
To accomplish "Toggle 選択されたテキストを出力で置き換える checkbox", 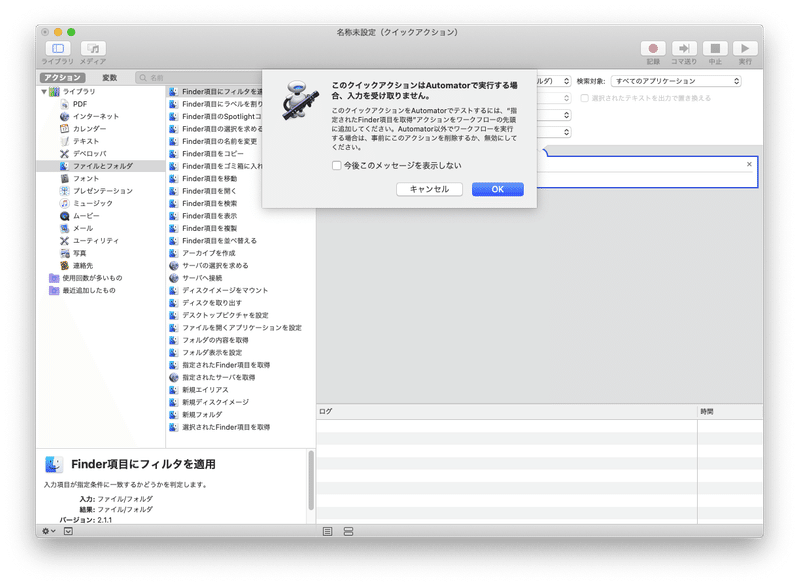I will point(585,98).
